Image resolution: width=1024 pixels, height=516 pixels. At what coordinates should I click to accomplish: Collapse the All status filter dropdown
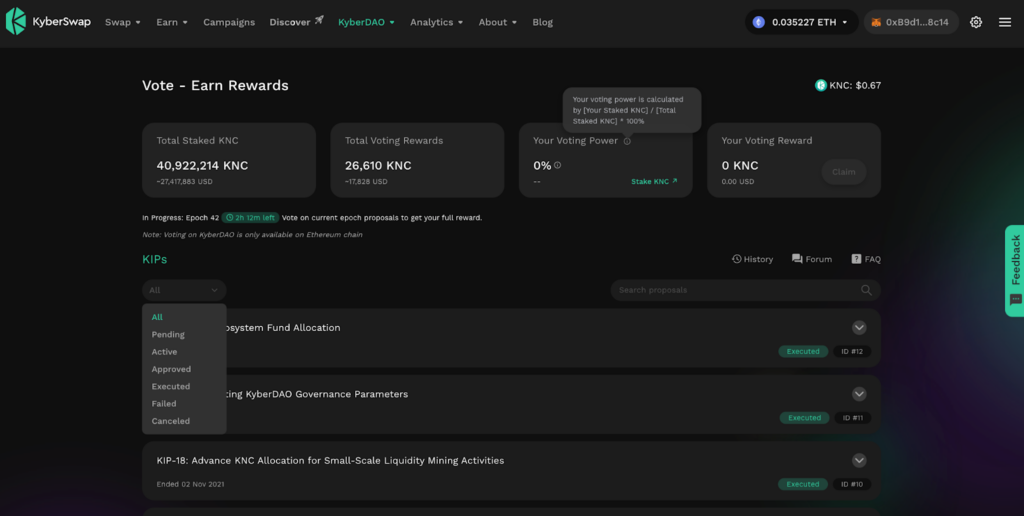click(x=184, y=290)
